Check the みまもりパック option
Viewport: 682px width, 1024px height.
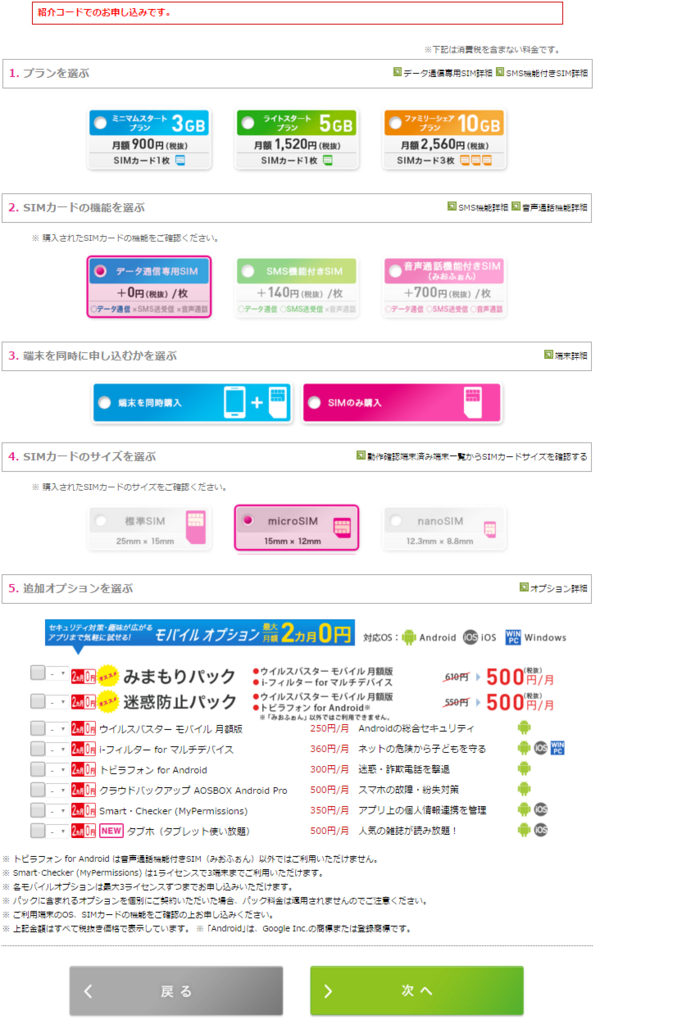[38, 673]
